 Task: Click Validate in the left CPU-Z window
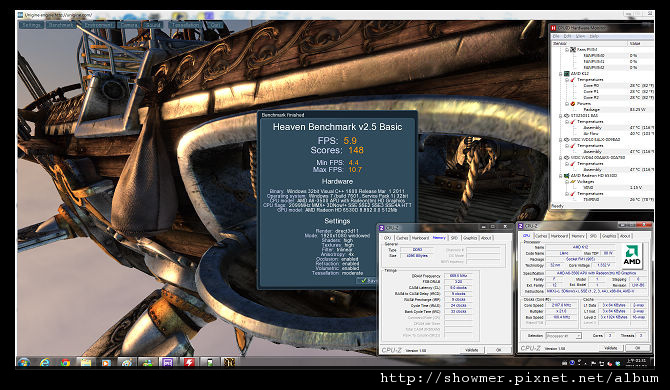tap(471, 350)
